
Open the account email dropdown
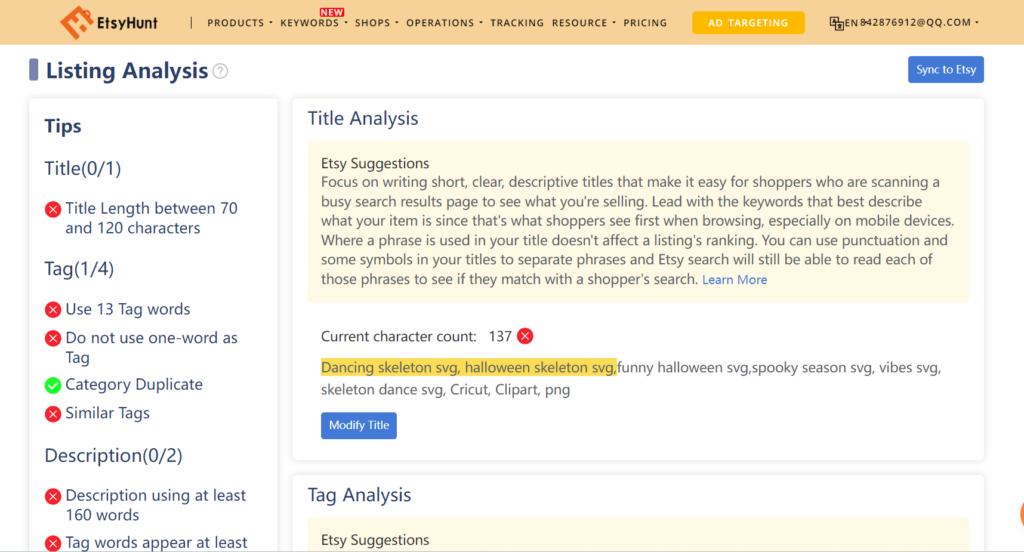pyautogui.click(x=912, y=23)
